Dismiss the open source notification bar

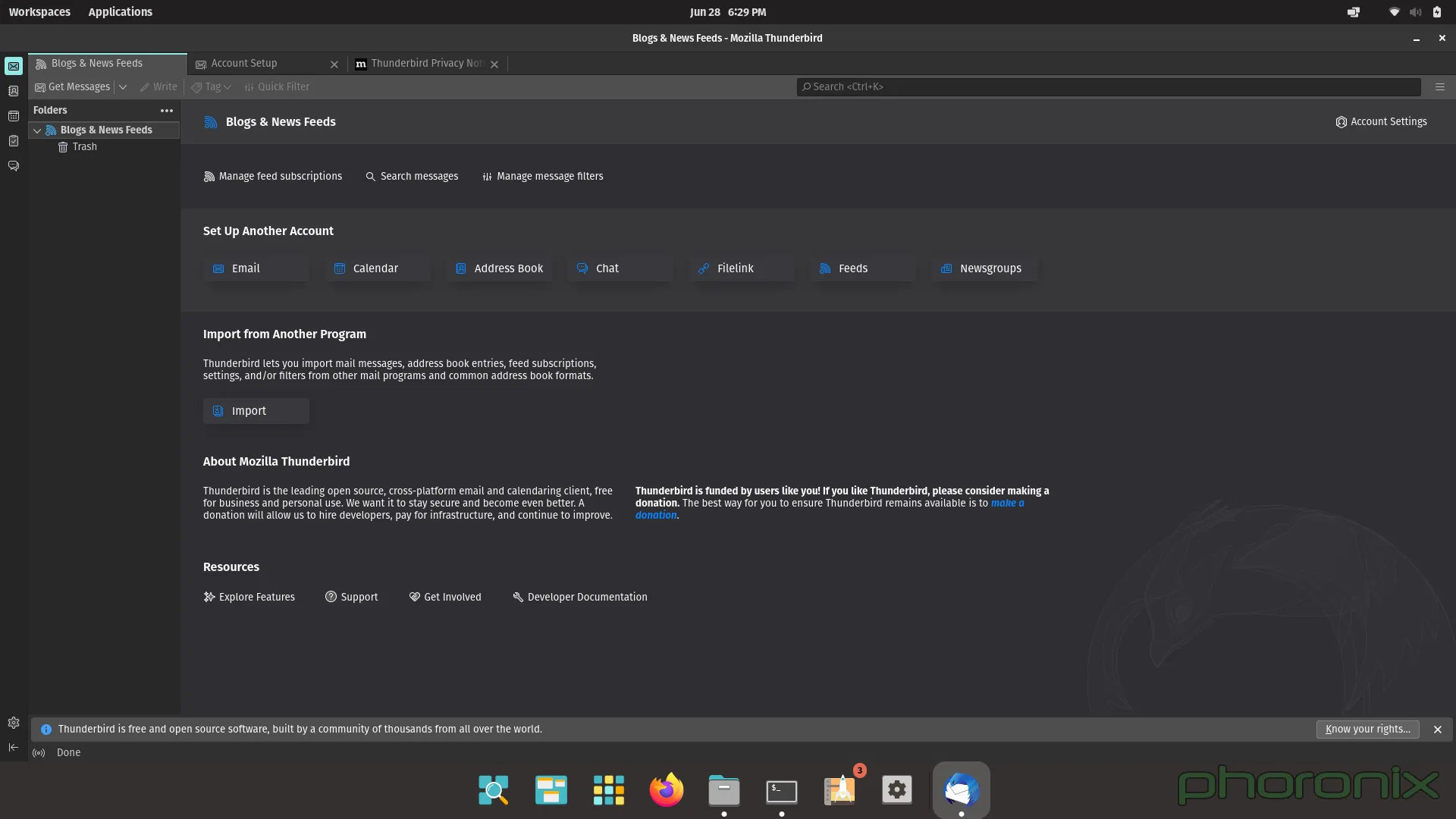coord(1437,730)
